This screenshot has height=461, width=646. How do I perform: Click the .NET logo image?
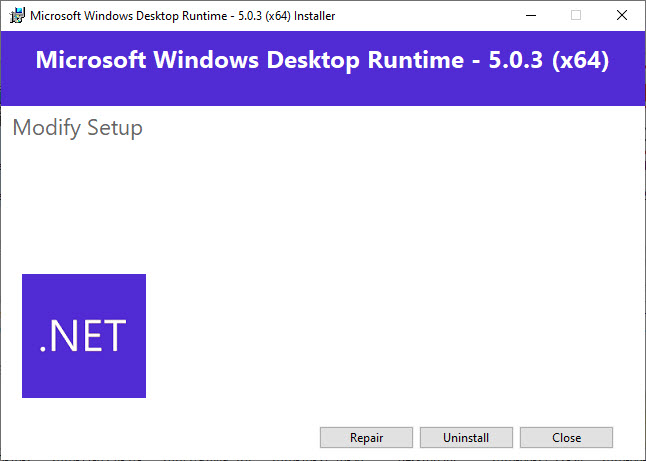point(84,336)
